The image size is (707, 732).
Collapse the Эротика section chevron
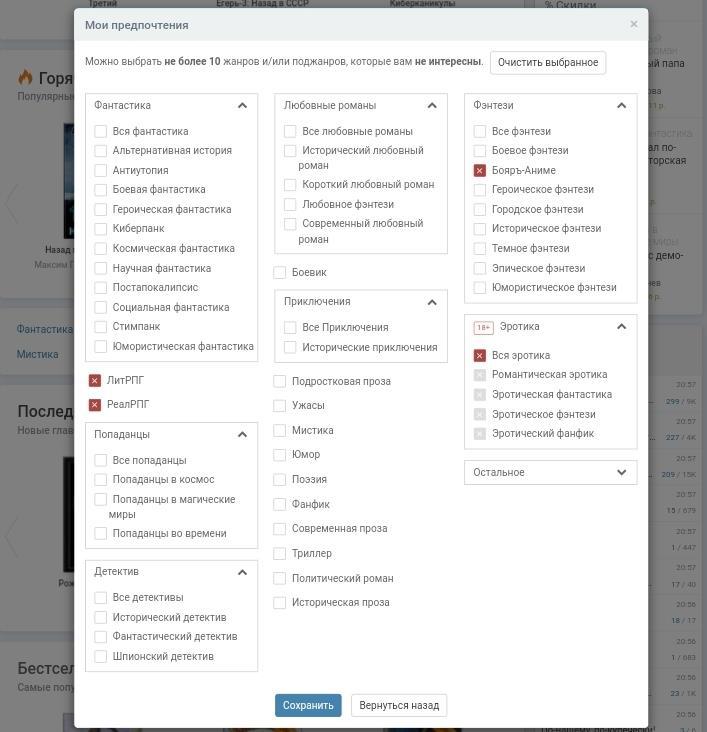(621, 327)
